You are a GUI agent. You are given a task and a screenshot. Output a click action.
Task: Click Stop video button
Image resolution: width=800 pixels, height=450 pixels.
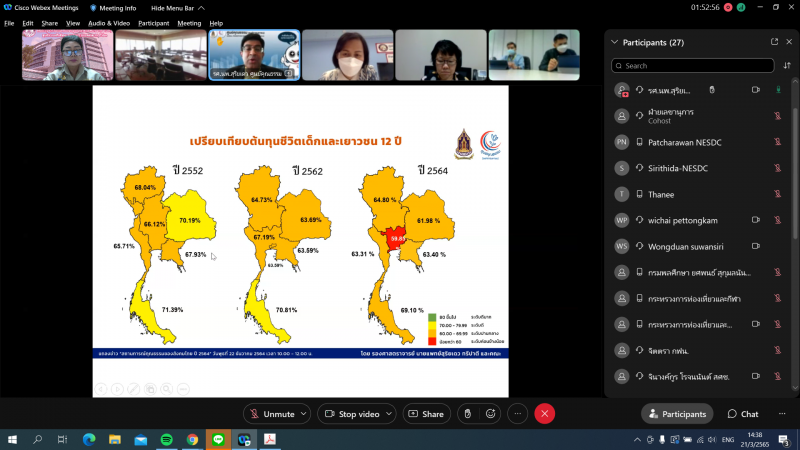(353, 414)
